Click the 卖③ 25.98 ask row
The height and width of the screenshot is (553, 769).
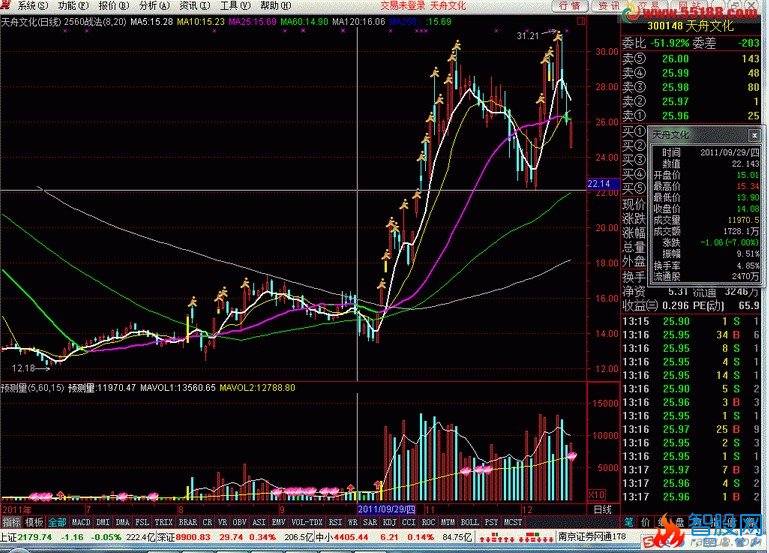(x=691, y=87)
